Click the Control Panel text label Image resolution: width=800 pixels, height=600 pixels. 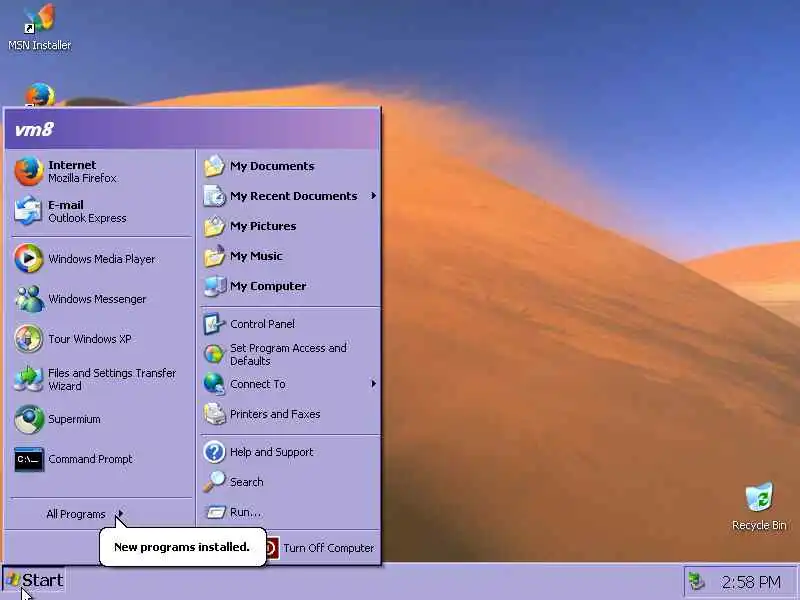[x=262, y=324]
